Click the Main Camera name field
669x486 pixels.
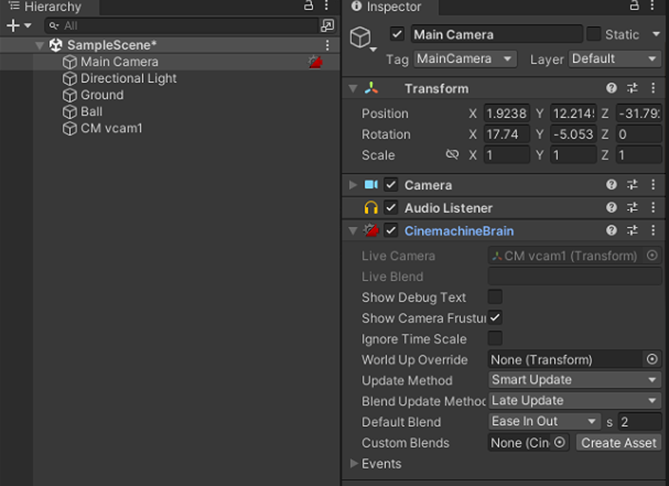(x=497, y=34)
